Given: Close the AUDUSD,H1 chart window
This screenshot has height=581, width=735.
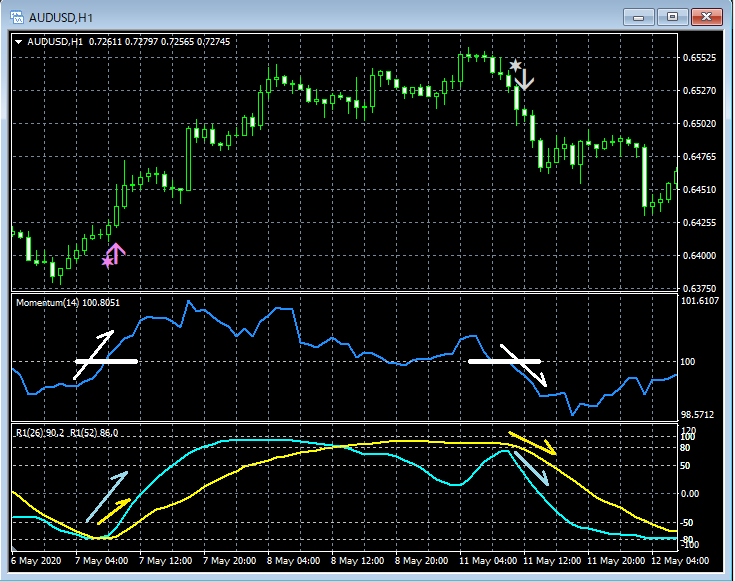Looking at the screenshot, I should tap(706, 17).
